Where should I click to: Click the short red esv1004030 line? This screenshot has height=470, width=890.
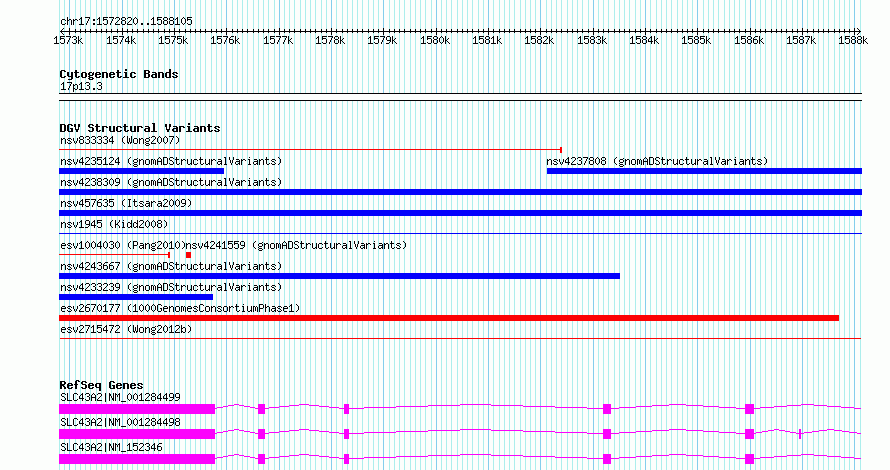(x=115, y=255)
